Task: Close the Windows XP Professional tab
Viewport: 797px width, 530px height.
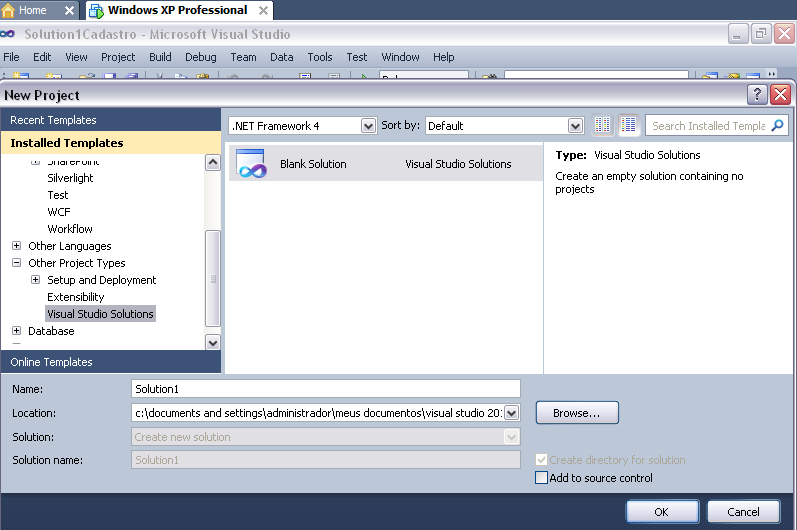Action: click(263, 10)
